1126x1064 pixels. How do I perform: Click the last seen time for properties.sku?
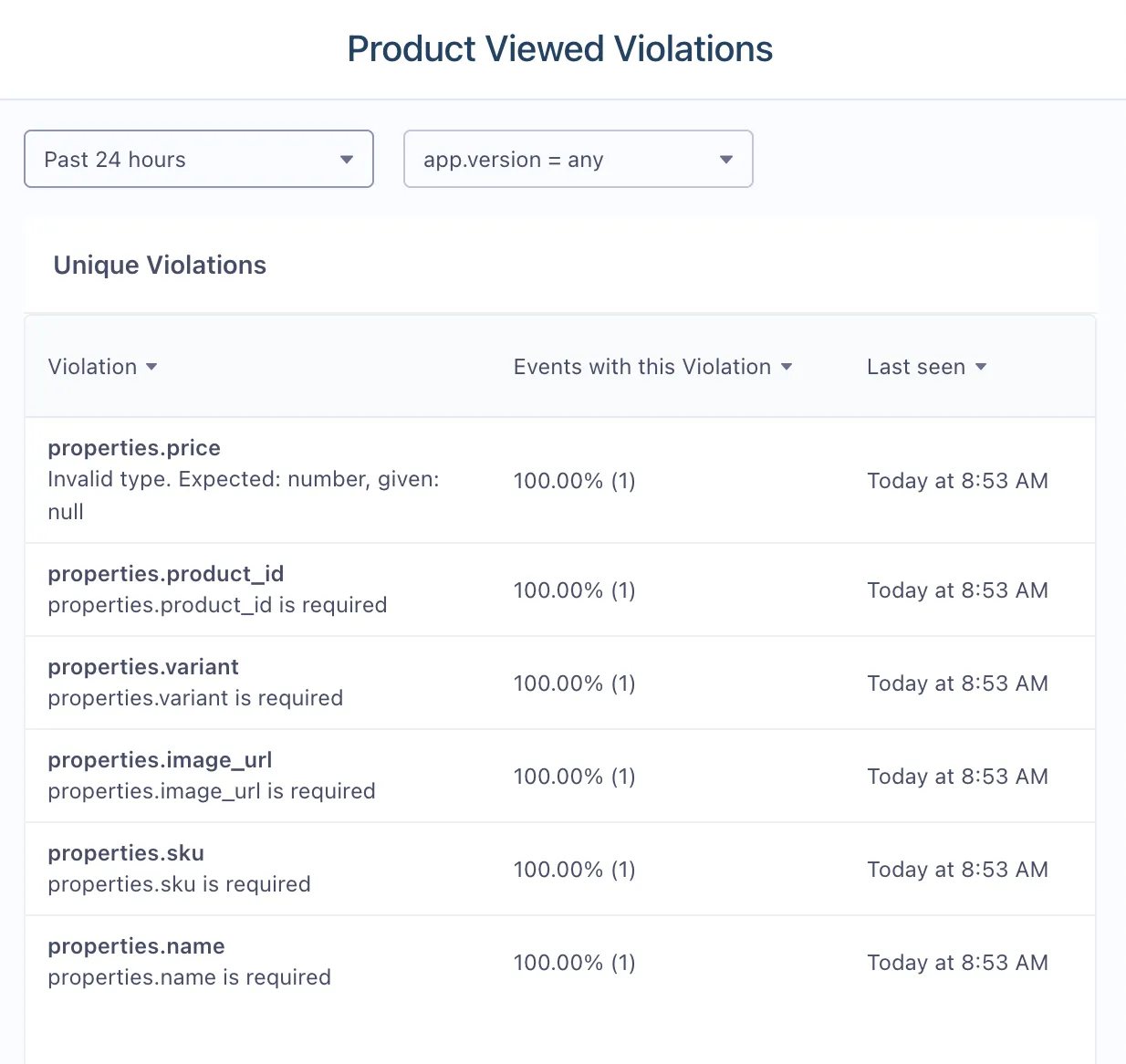[x=957, y=870]
